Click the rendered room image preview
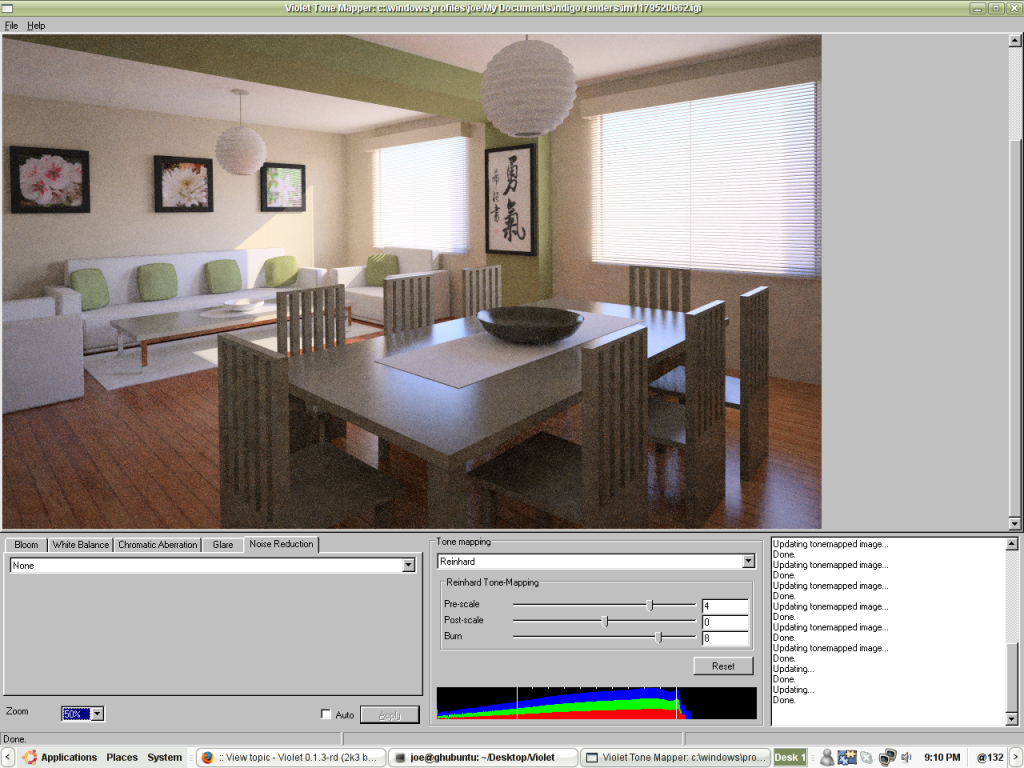The height and width of the screenshot is (768, 1024). click(411, 281)
